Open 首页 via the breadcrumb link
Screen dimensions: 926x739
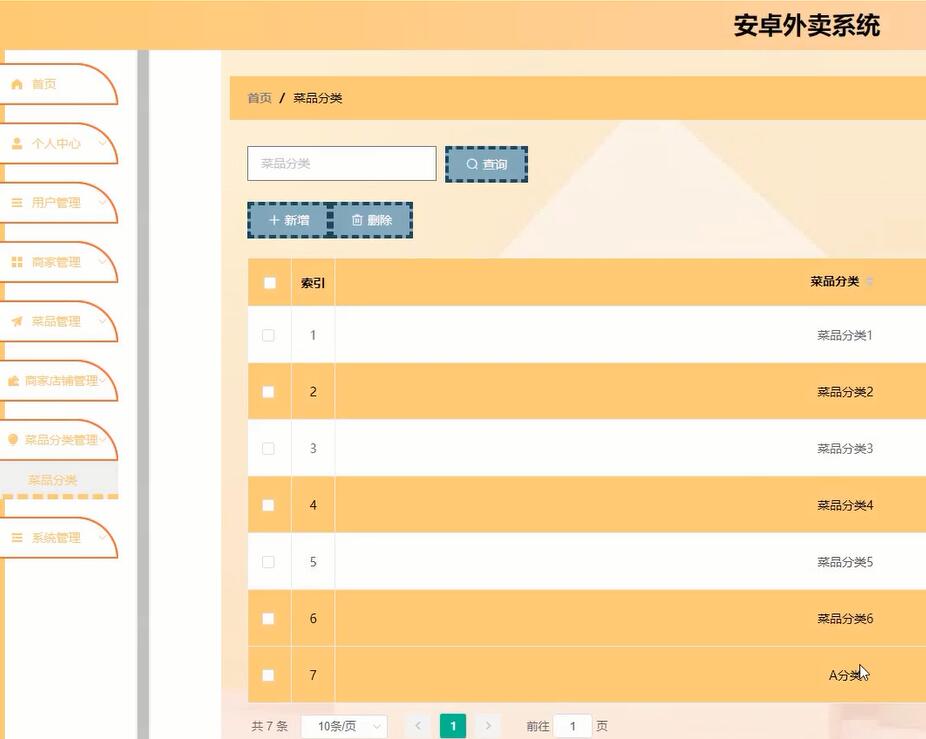(x=258, y=98)
